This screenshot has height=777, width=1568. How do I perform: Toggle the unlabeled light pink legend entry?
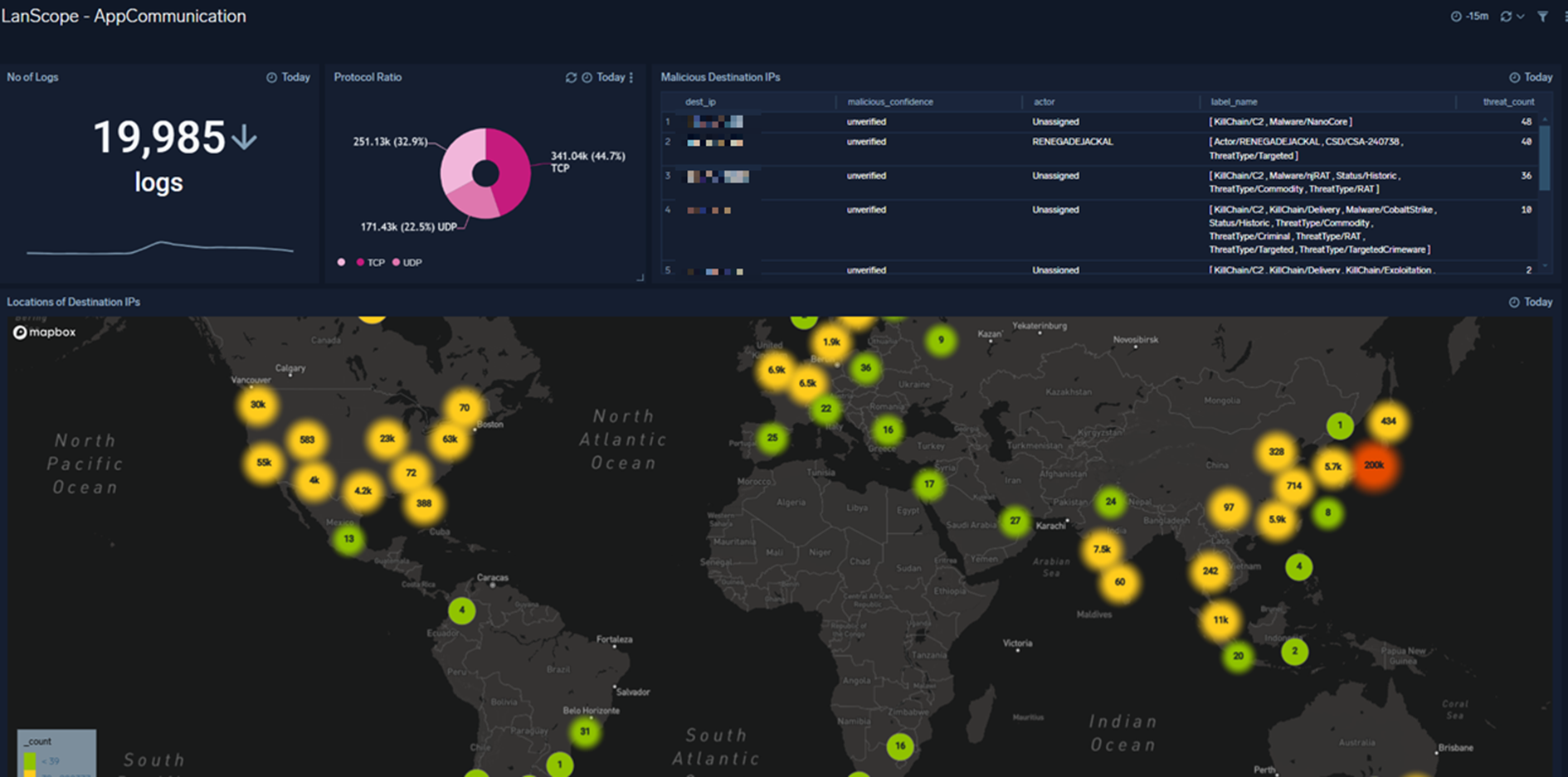coord(341,262)
